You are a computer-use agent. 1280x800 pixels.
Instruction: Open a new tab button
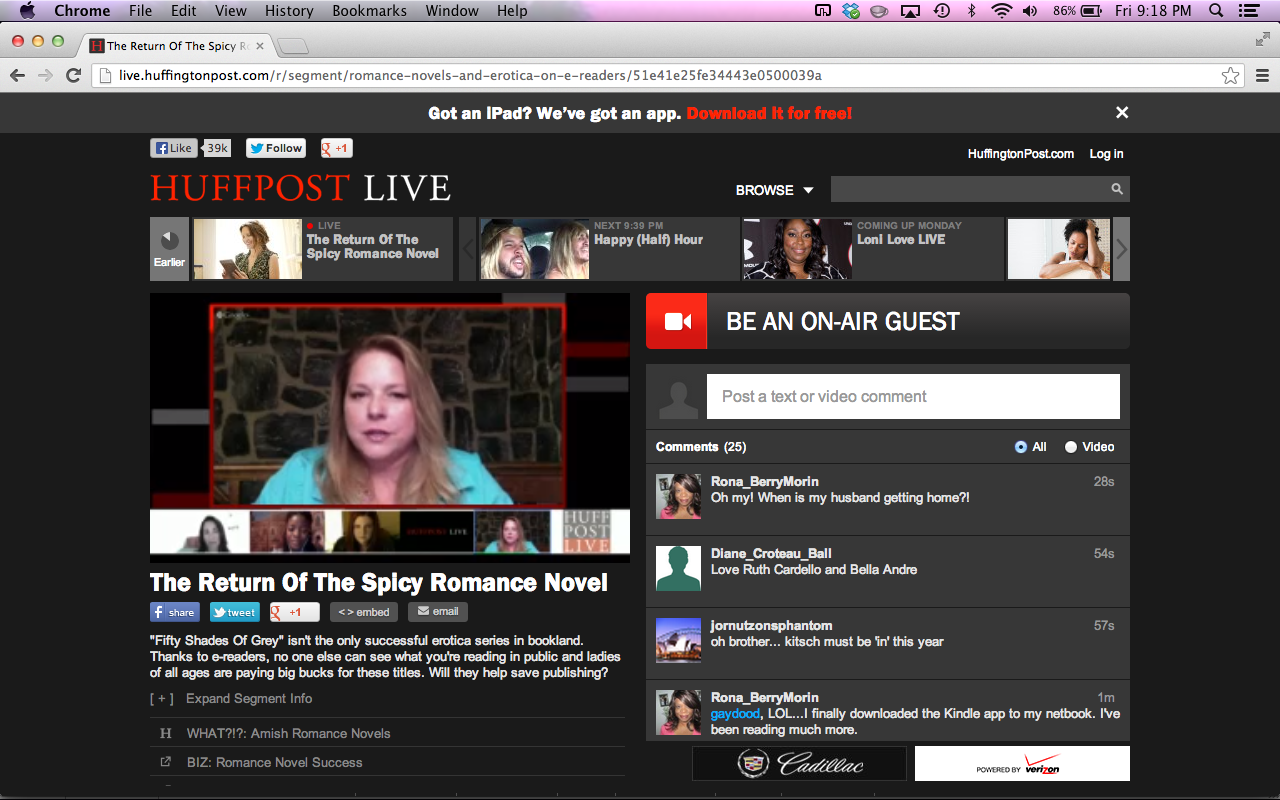pyautogui.click(x=293, y=47)
